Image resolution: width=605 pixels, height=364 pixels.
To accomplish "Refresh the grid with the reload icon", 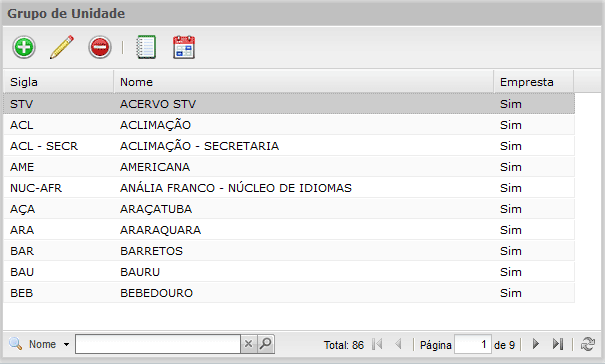I will 588,344.
